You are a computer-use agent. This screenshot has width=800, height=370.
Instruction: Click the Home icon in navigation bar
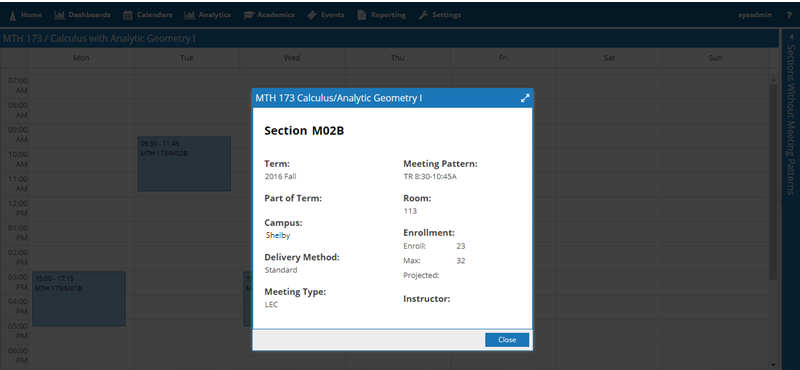[14, 15]
